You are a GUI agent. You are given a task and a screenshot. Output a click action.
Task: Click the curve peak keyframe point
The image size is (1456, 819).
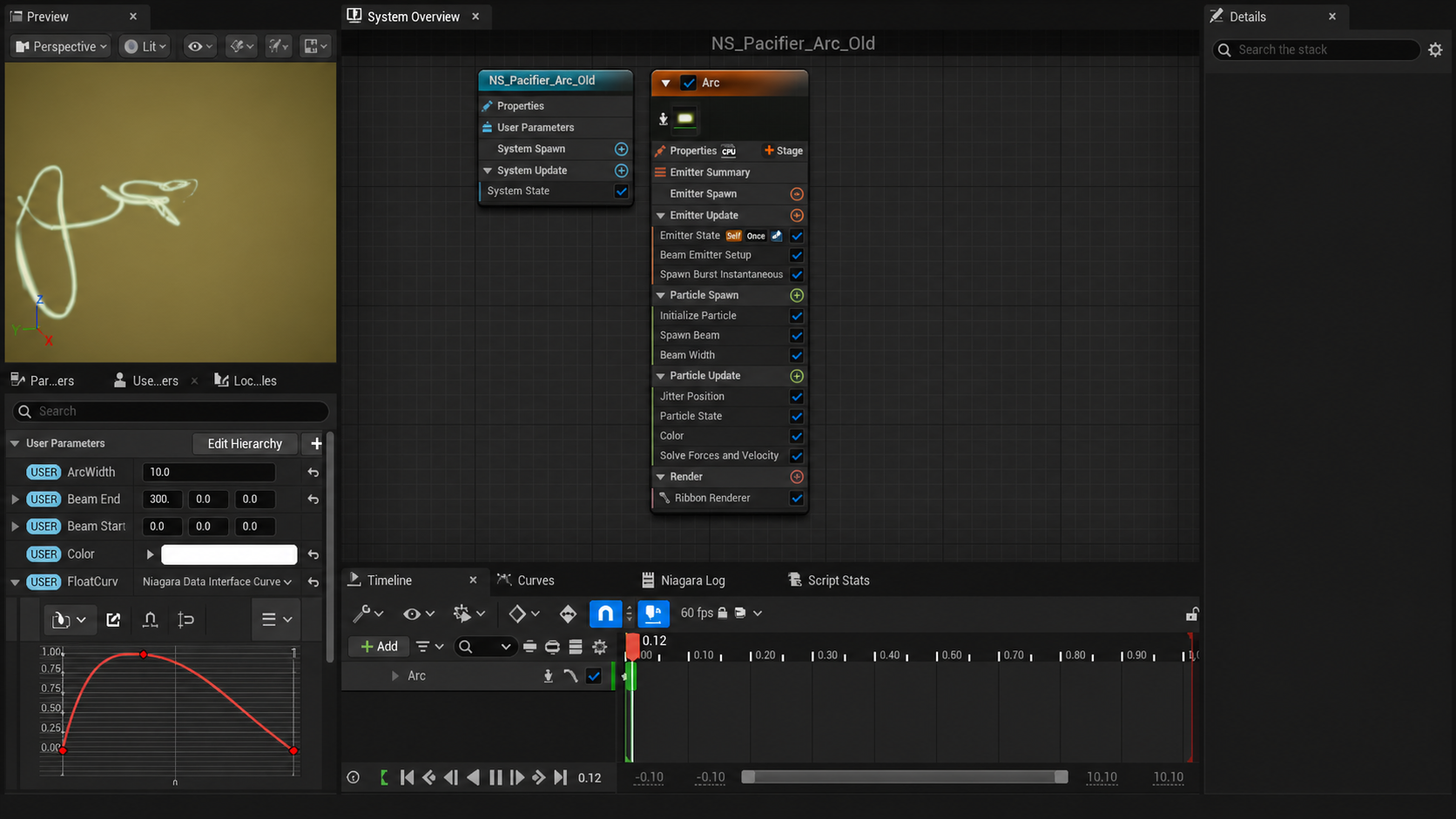(x=144, y=654)
